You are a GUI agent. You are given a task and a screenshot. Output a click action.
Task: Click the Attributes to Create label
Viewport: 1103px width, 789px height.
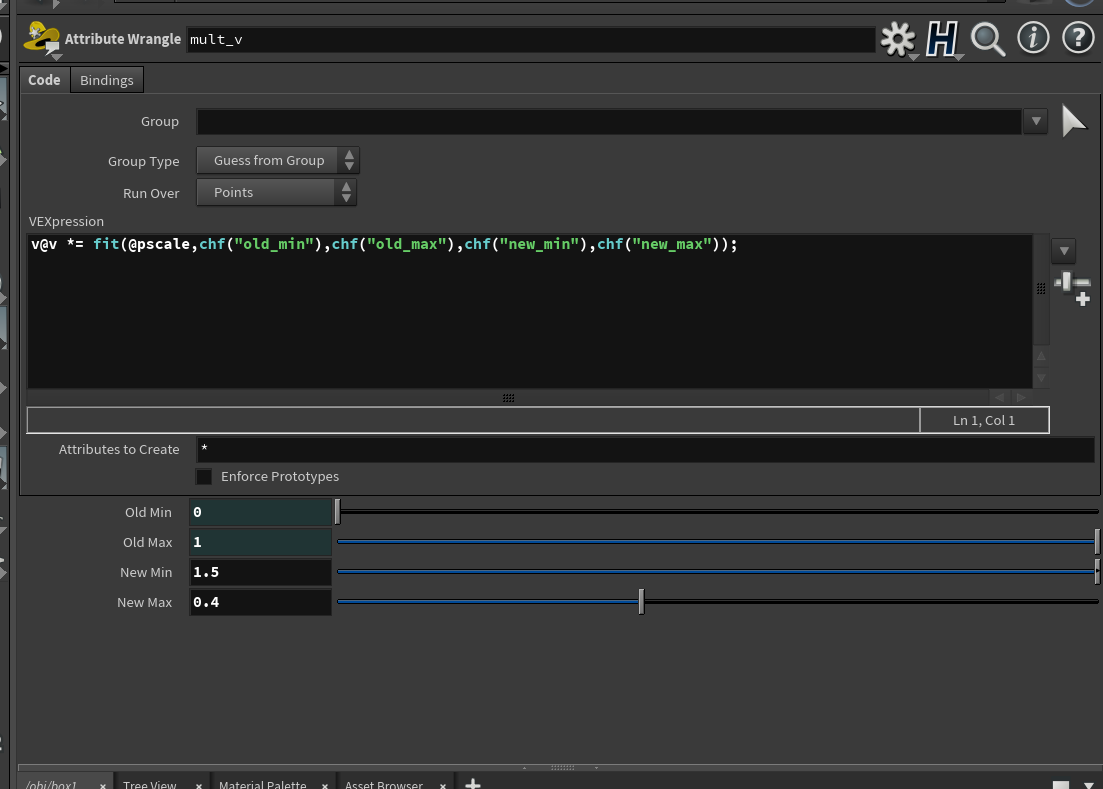click(x=119, y=449)
